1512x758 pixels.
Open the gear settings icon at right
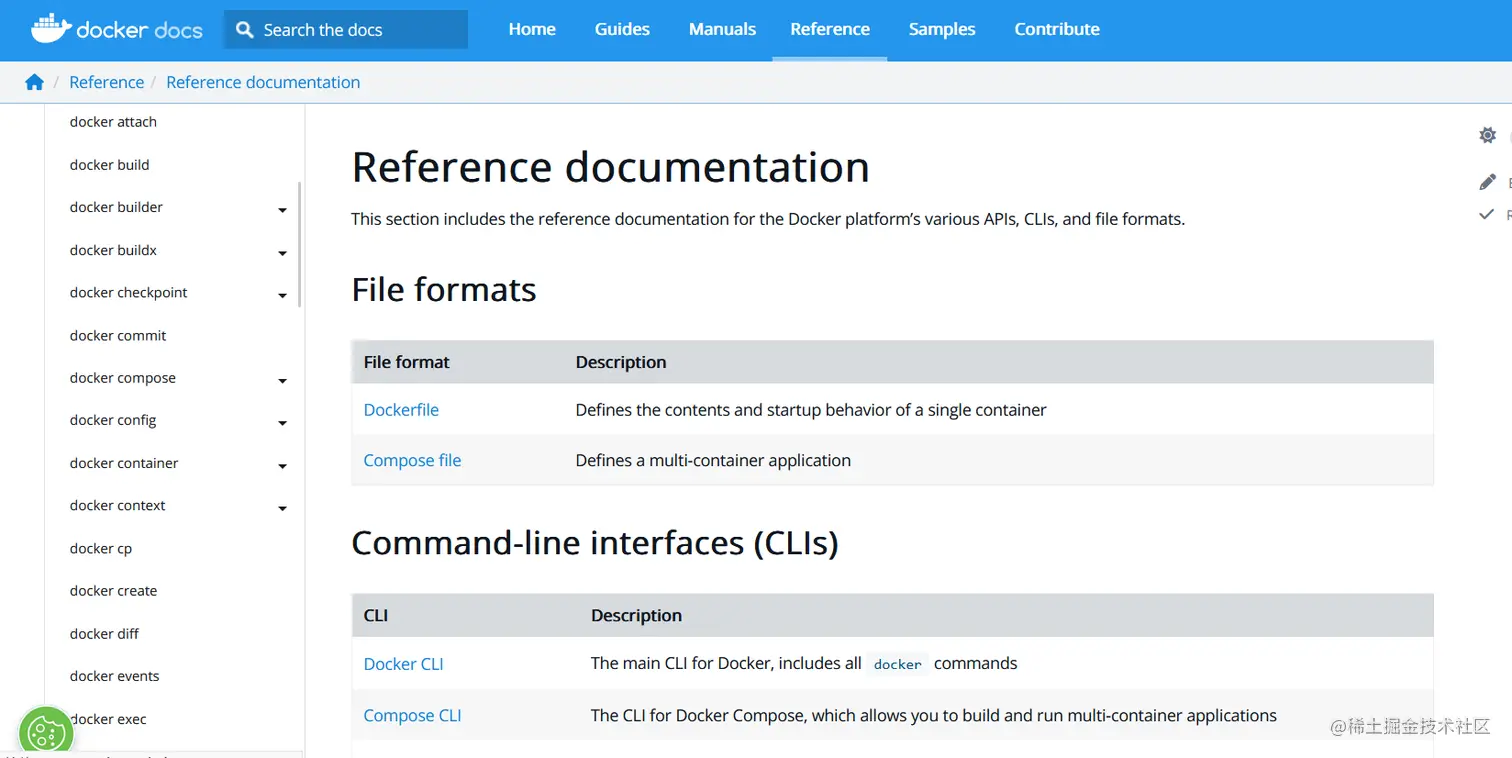[x=1487, y=135]
